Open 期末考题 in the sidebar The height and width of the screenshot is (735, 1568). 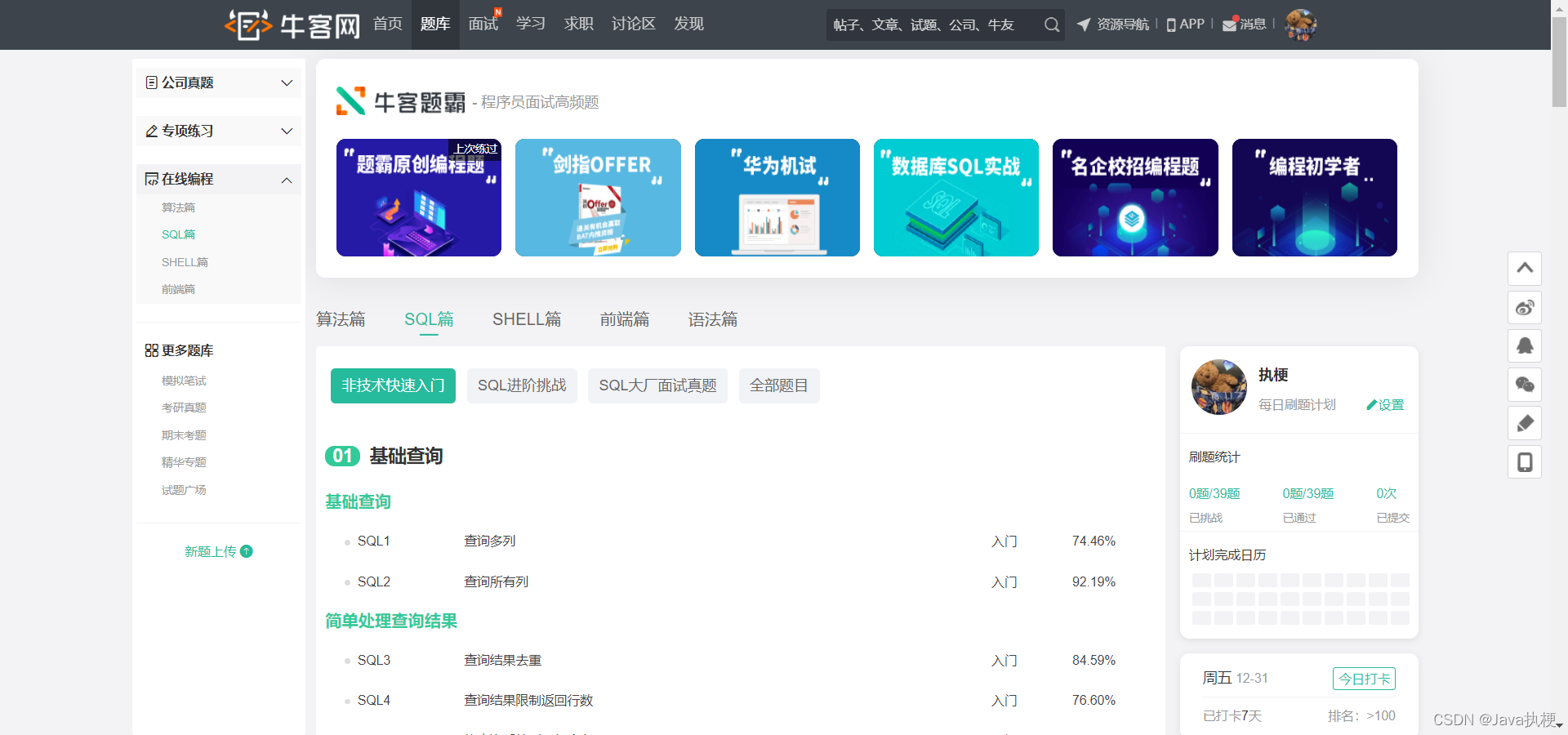184,435
